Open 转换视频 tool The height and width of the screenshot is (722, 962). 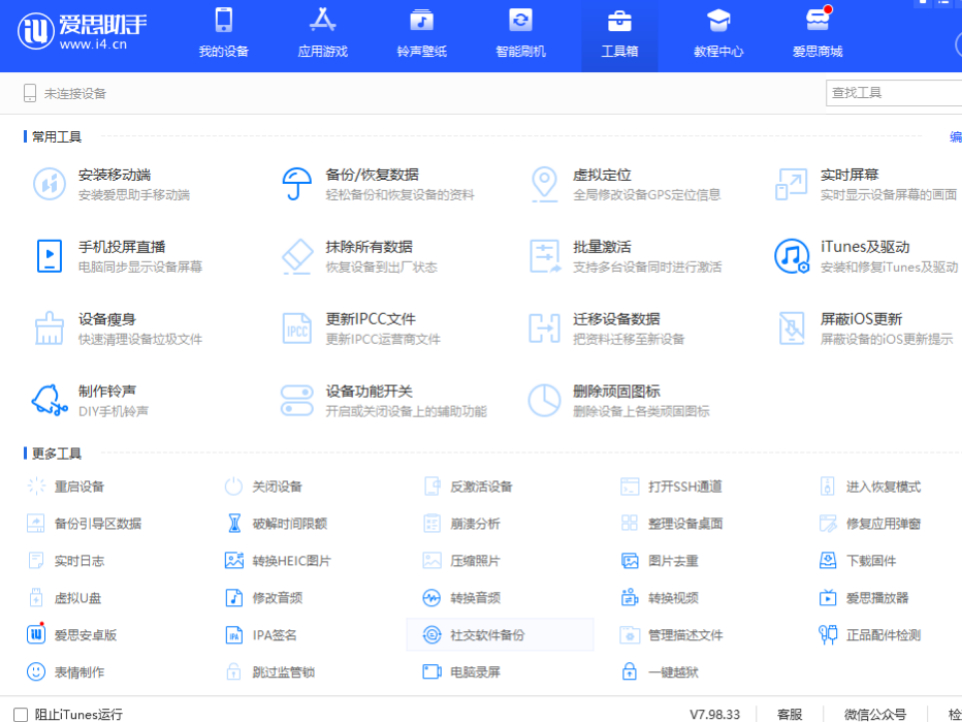coord(660,597)
